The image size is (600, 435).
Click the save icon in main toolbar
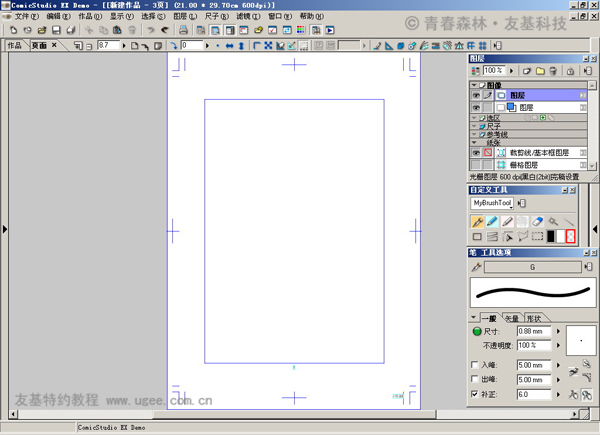[56, 30]
